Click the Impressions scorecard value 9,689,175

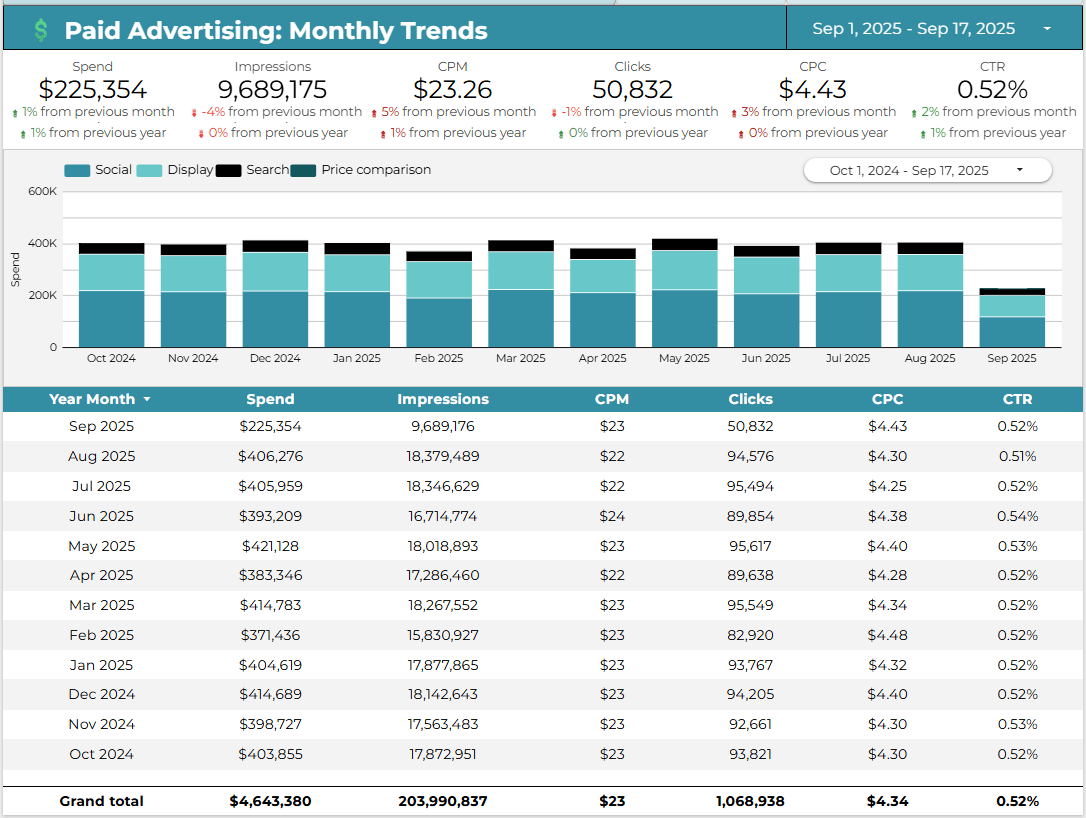(x=272, y=89)
